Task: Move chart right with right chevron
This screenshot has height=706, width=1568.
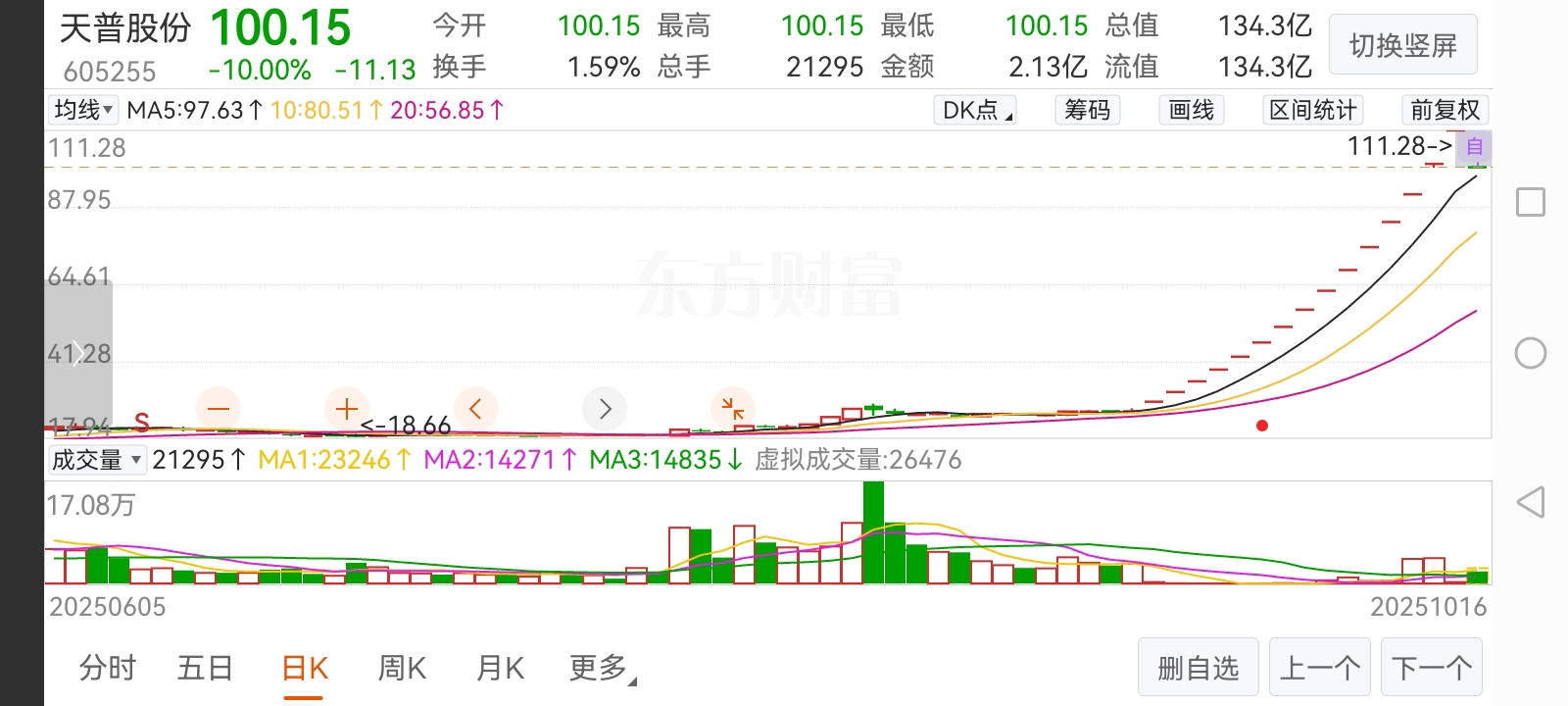Action: [605, 408]
